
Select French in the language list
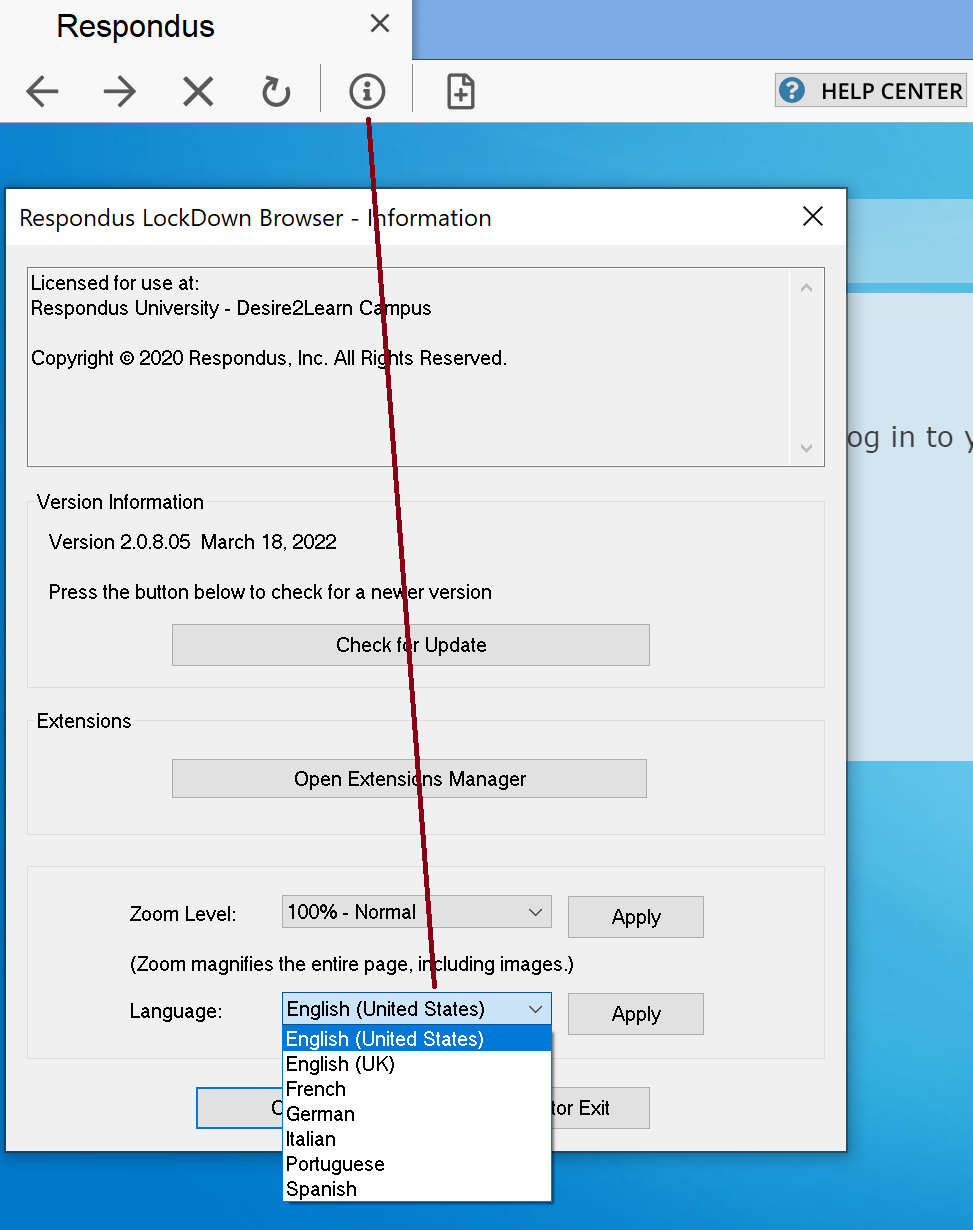point(417,1089)
